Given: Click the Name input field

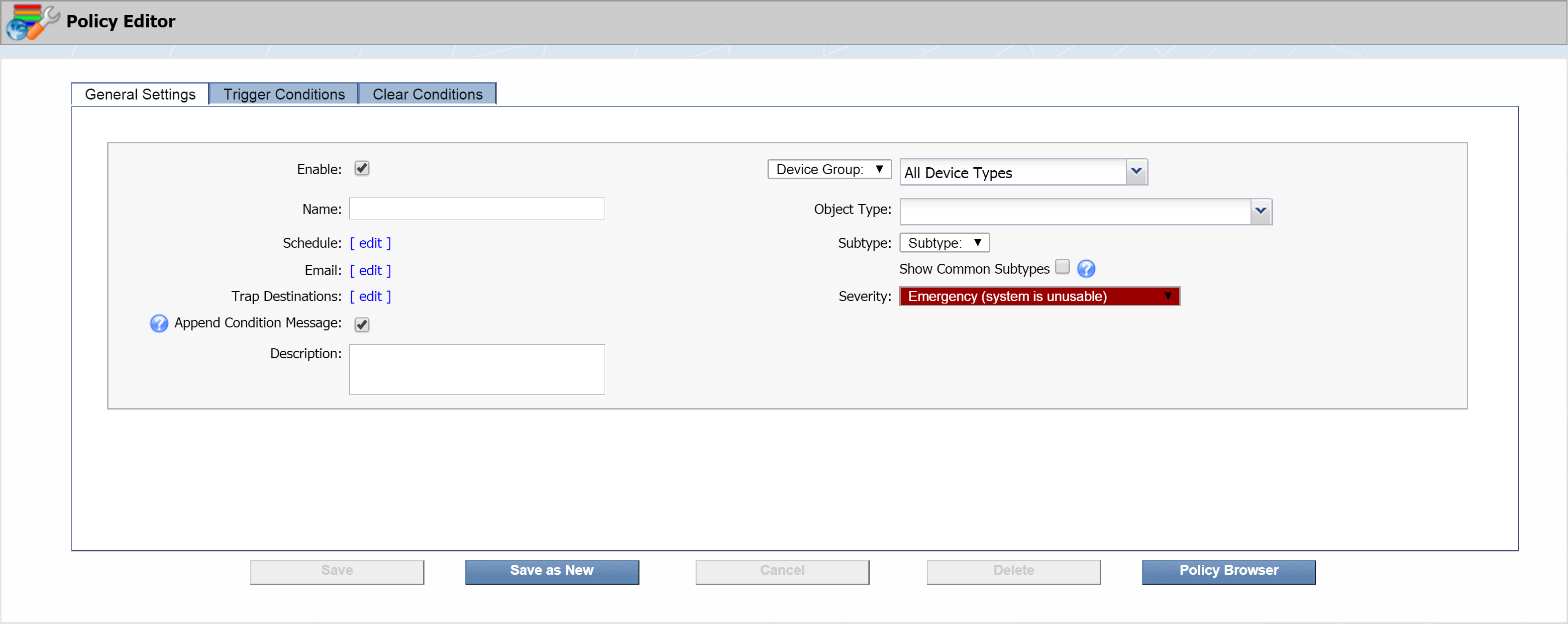Looking at the screenshot, I should [x=477, y=208].
